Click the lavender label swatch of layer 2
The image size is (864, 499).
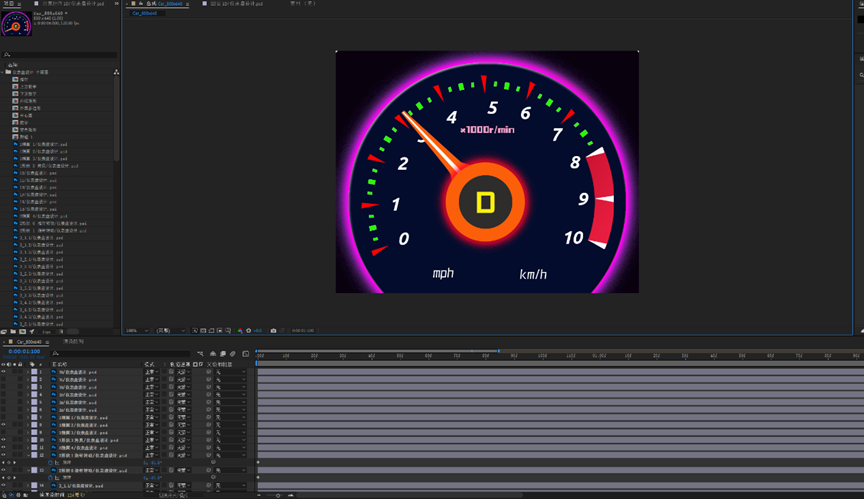point(34,379)
